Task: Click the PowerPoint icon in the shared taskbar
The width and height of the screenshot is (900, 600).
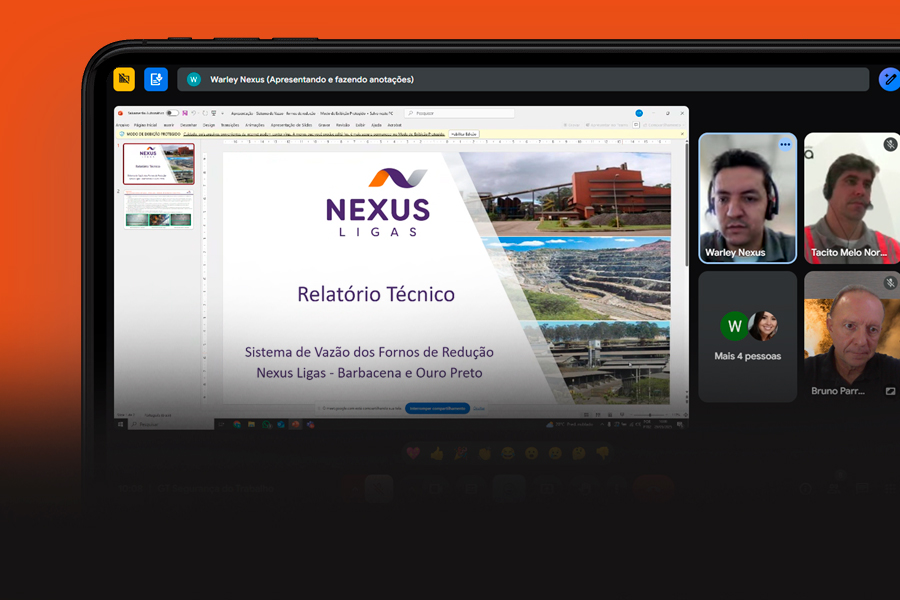Action: (x=296, y=425)
